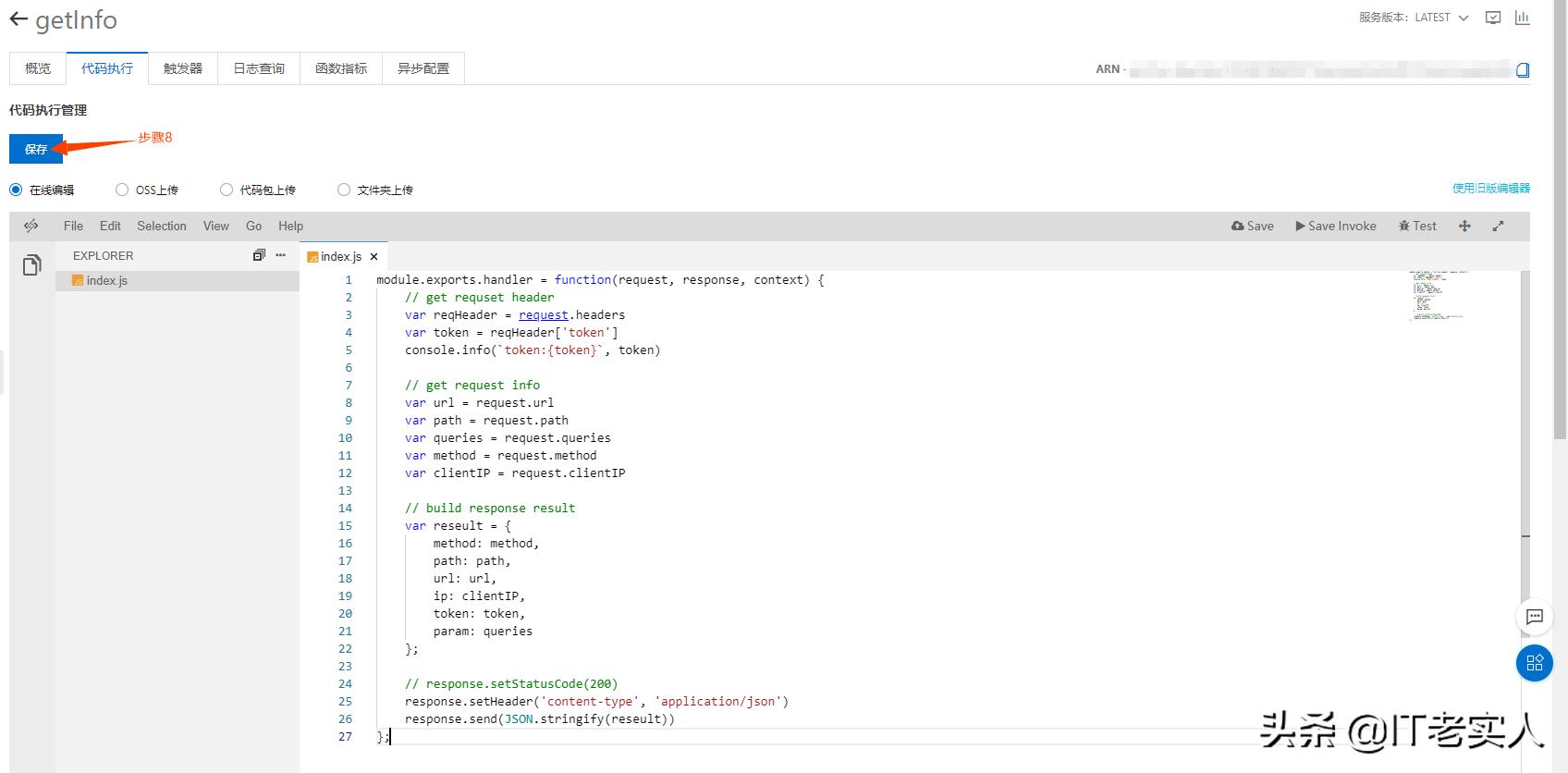1568x773 pixels.
Task: Open the 使用旧版编辑器 link
Action: [1490, 189]
